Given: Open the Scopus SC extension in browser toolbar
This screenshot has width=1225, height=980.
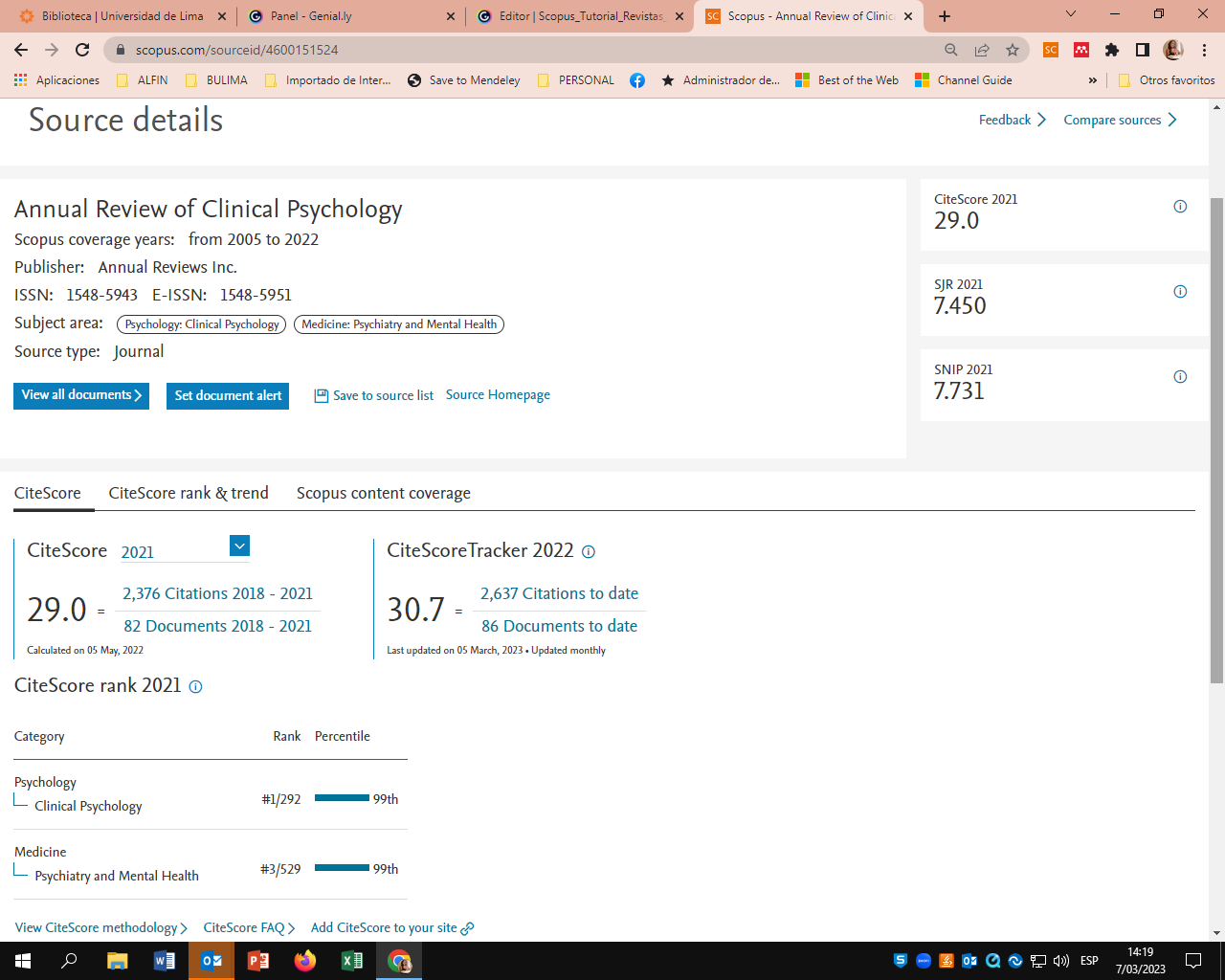Looking at the screenshot, I should point(1051,49).
